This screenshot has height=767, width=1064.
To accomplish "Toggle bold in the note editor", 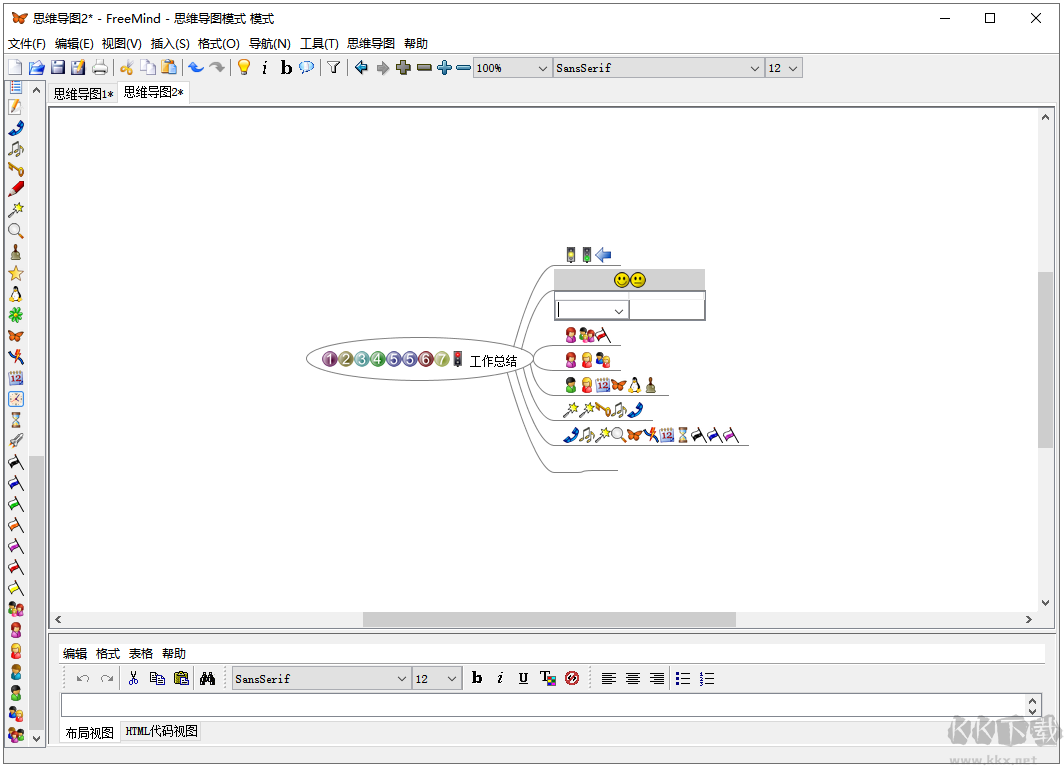I will pos(477,678).
